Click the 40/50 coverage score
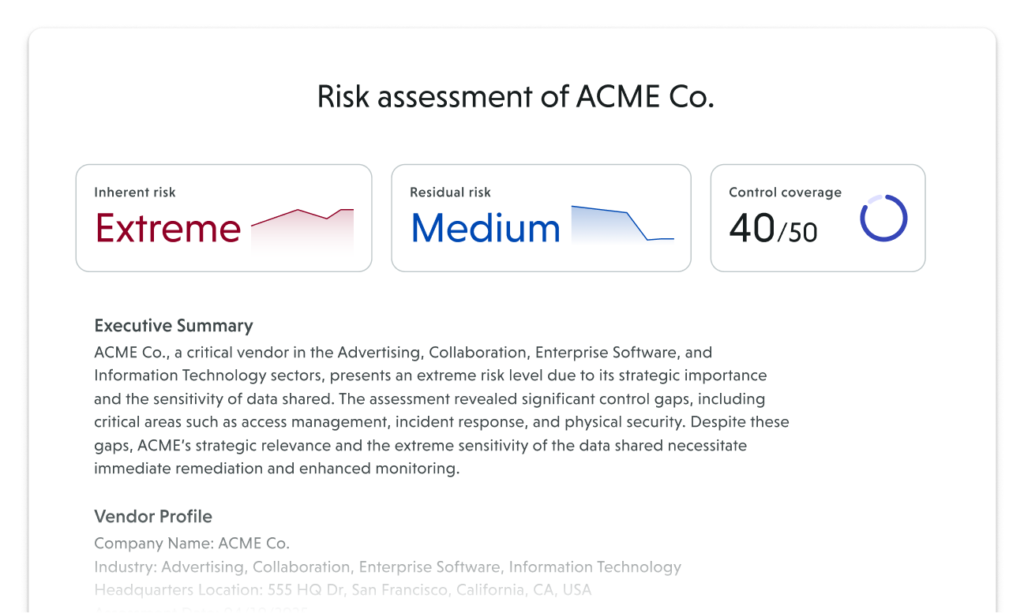 click(x=772, y=229)
